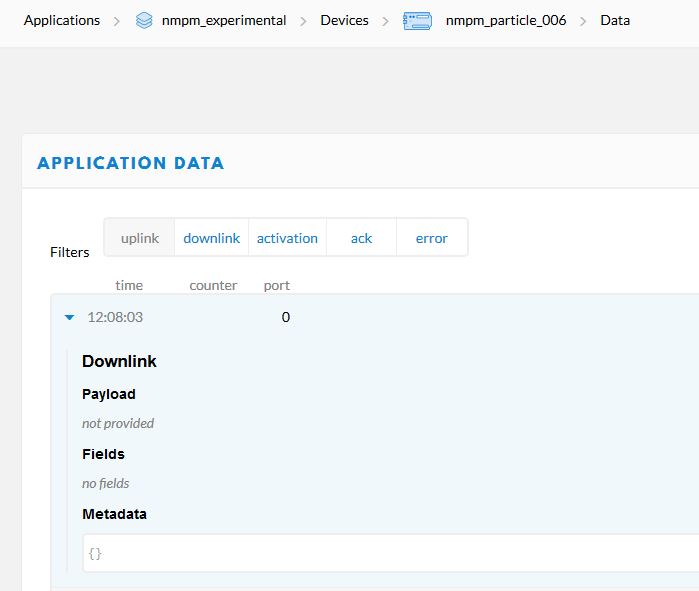Click the Fields label
This screenshot has height=591, width=699.
pos(103,454)
